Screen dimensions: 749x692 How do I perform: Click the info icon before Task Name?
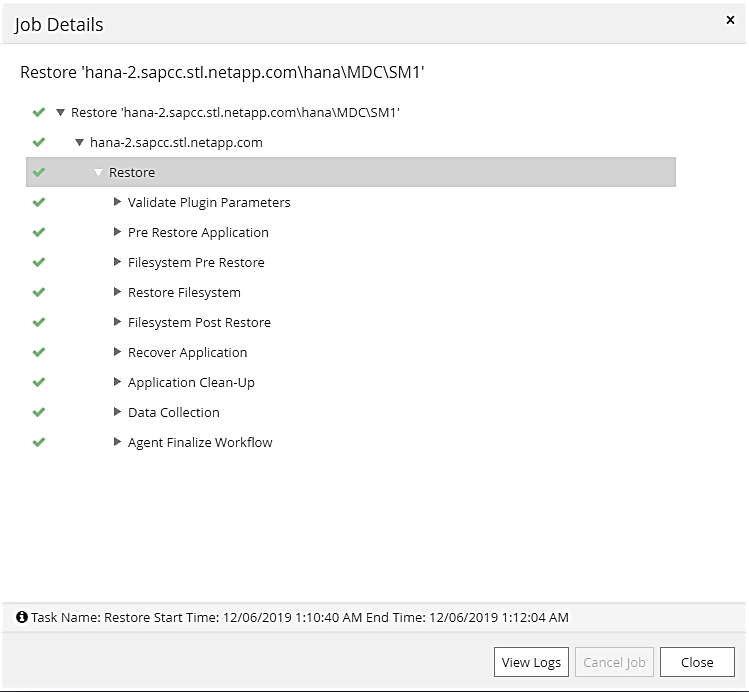click(22, 618)
